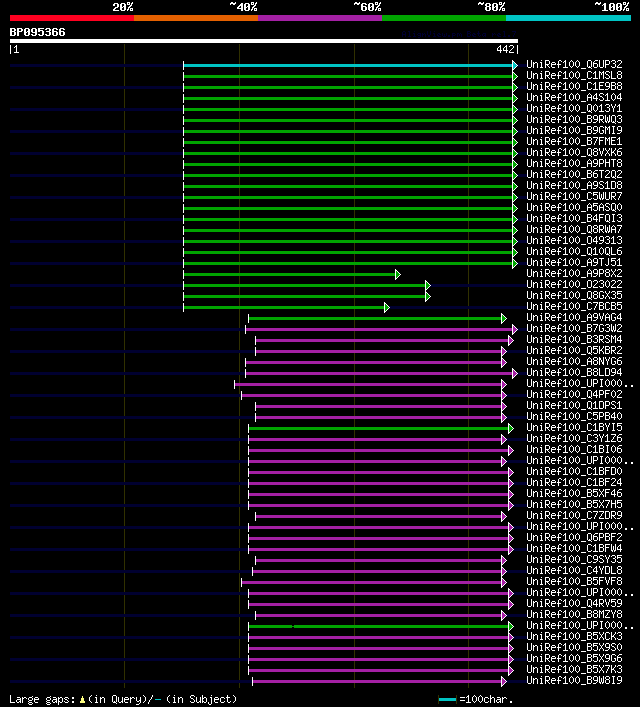Click the start tick of B5FVF8 alignment bar
The width and height of the screenshot is (640, 707).
pos(242,583)
